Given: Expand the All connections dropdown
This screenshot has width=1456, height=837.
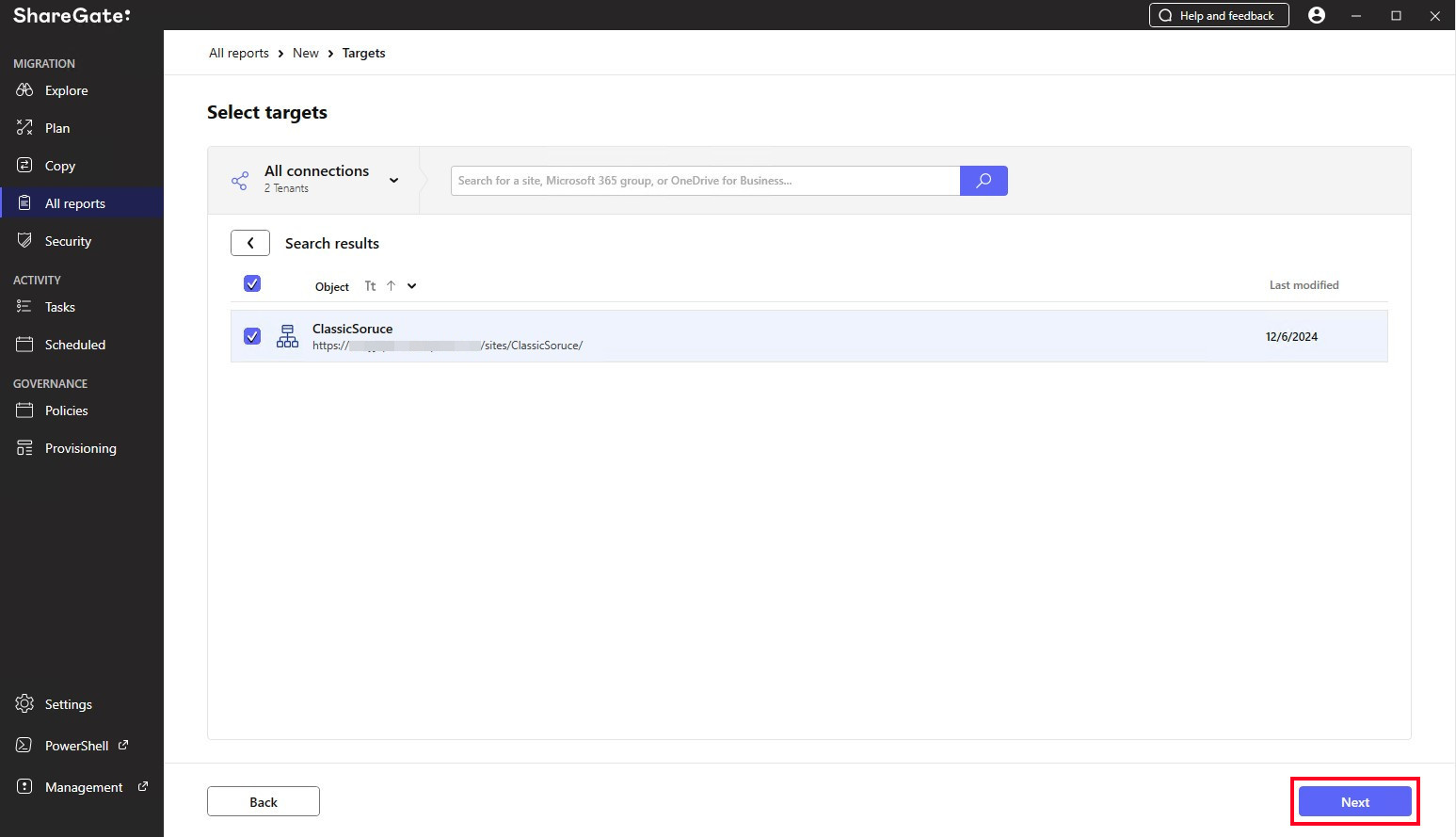Looking at the screenshot, I should click(393, 180).
